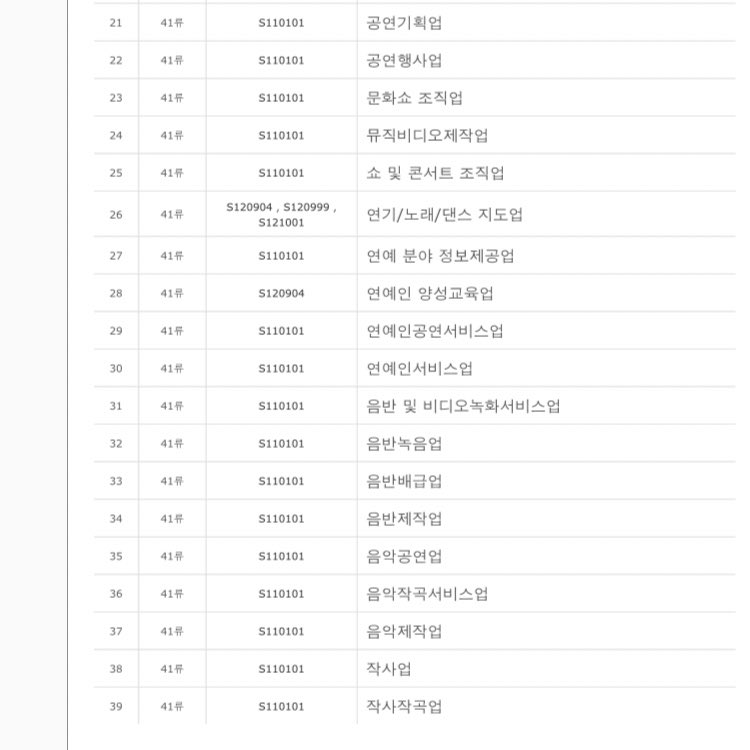This screenshot has height=750, width=750.
Task: Click the 음악작곡서비스업 service name
Action: coord(427,594)
